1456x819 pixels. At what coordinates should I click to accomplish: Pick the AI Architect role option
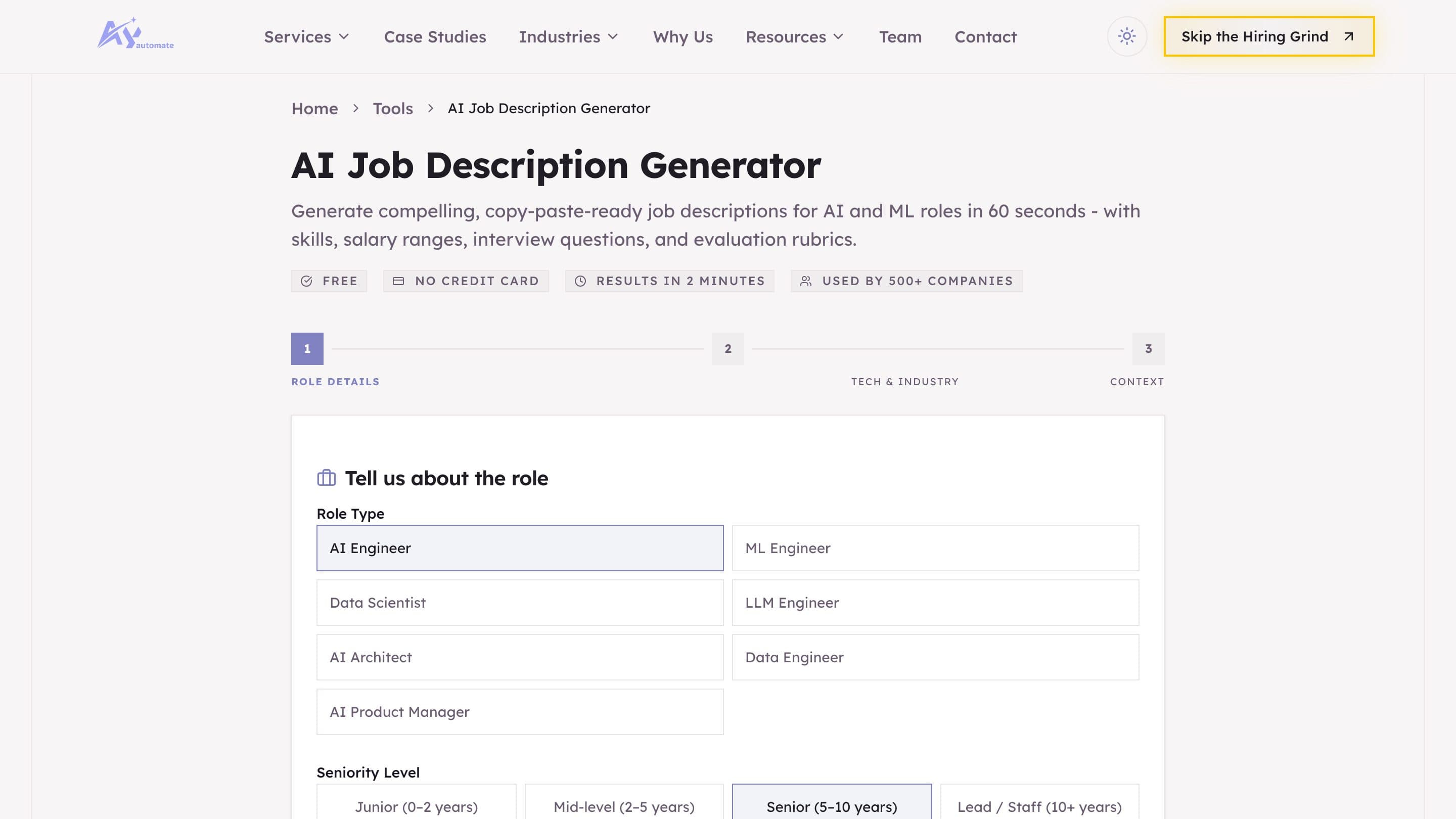coord(519,657)
